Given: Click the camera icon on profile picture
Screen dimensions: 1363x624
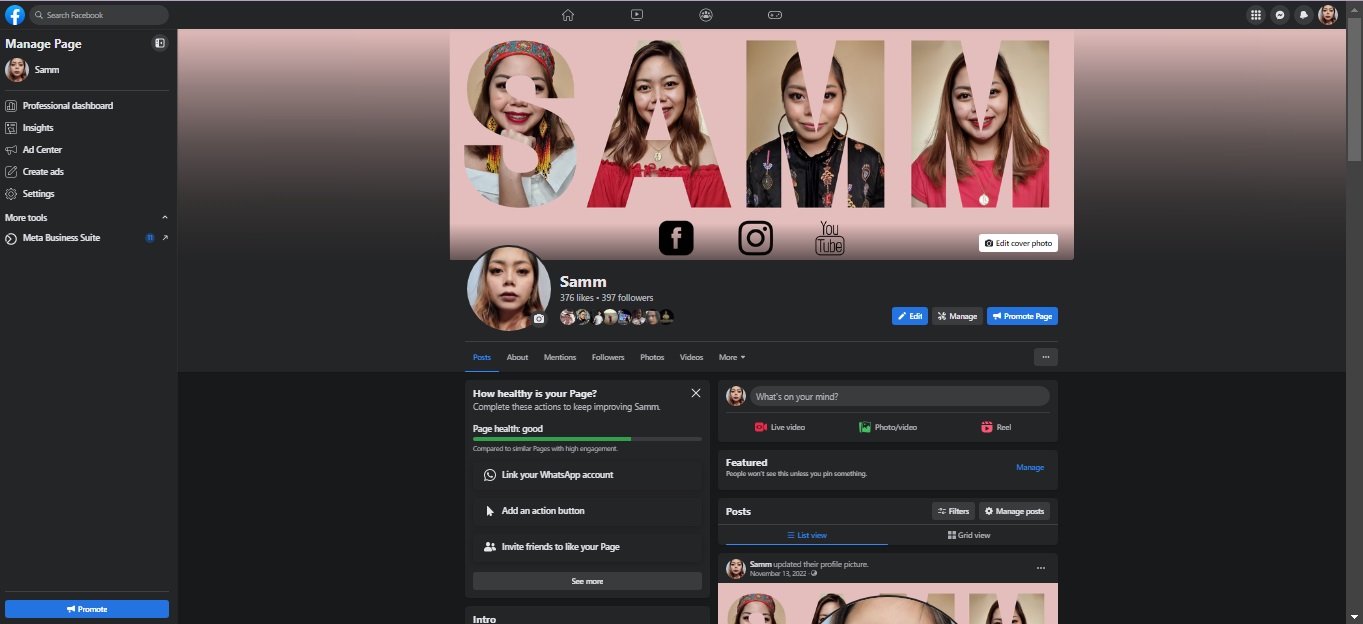Looking at the screenshot, I should pyautogui.click(x=539, y=319).
